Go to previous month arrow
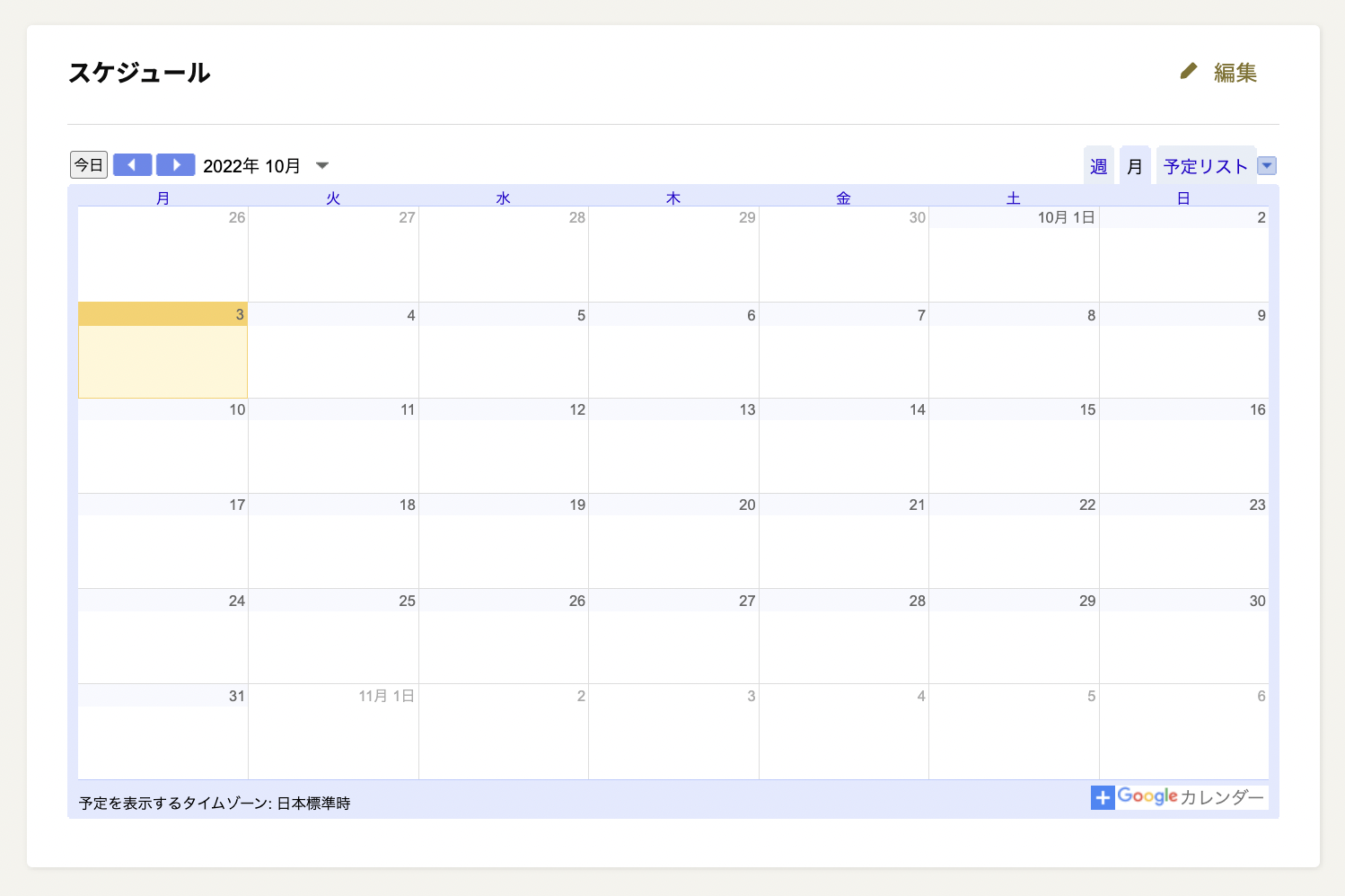Image resolution: width=1345 pixels, height=896 pixels. click(132, 165)
